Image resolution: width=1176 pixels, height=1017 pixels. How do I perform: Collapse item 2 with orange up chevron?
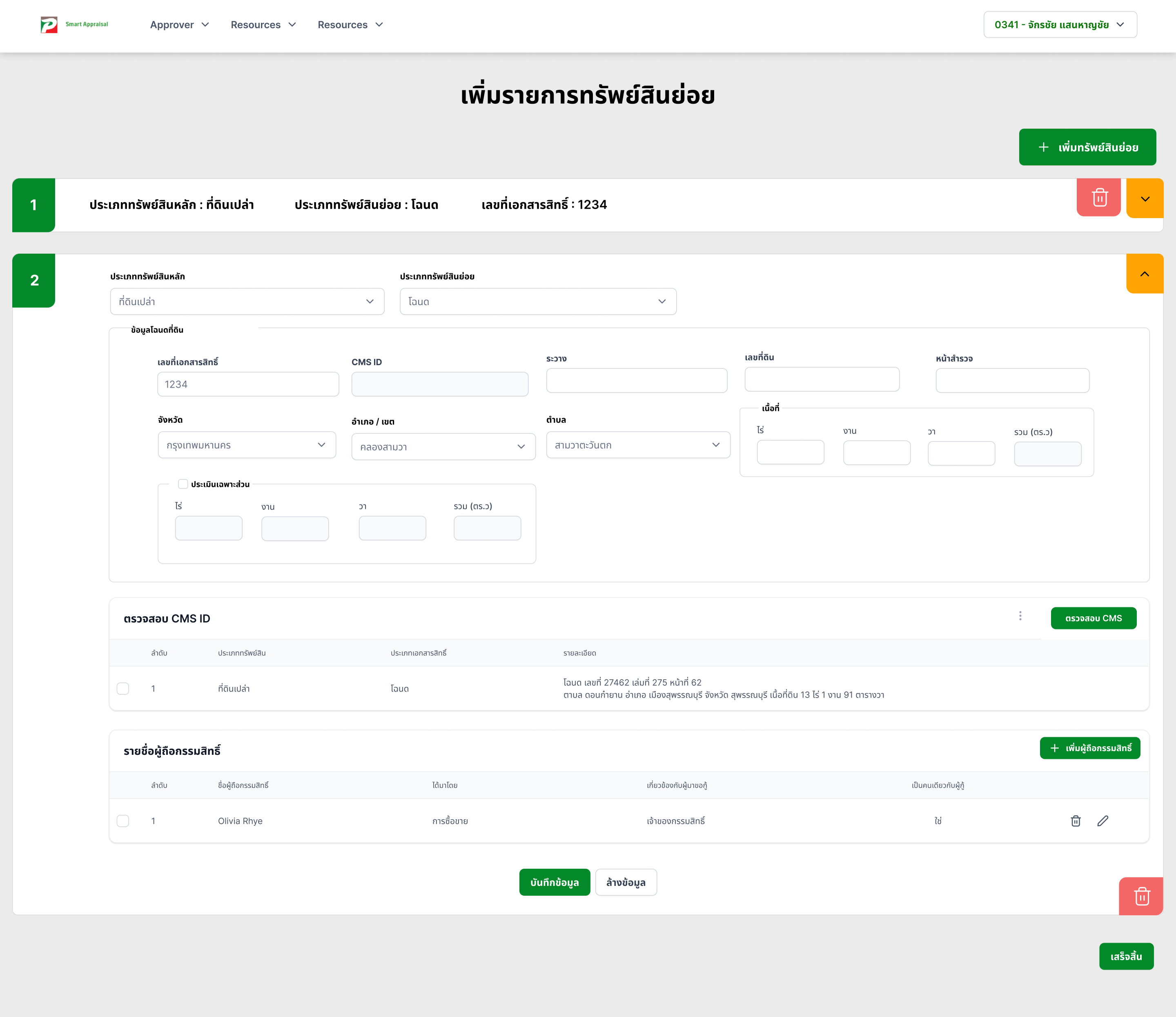(x=1144, y=274)
